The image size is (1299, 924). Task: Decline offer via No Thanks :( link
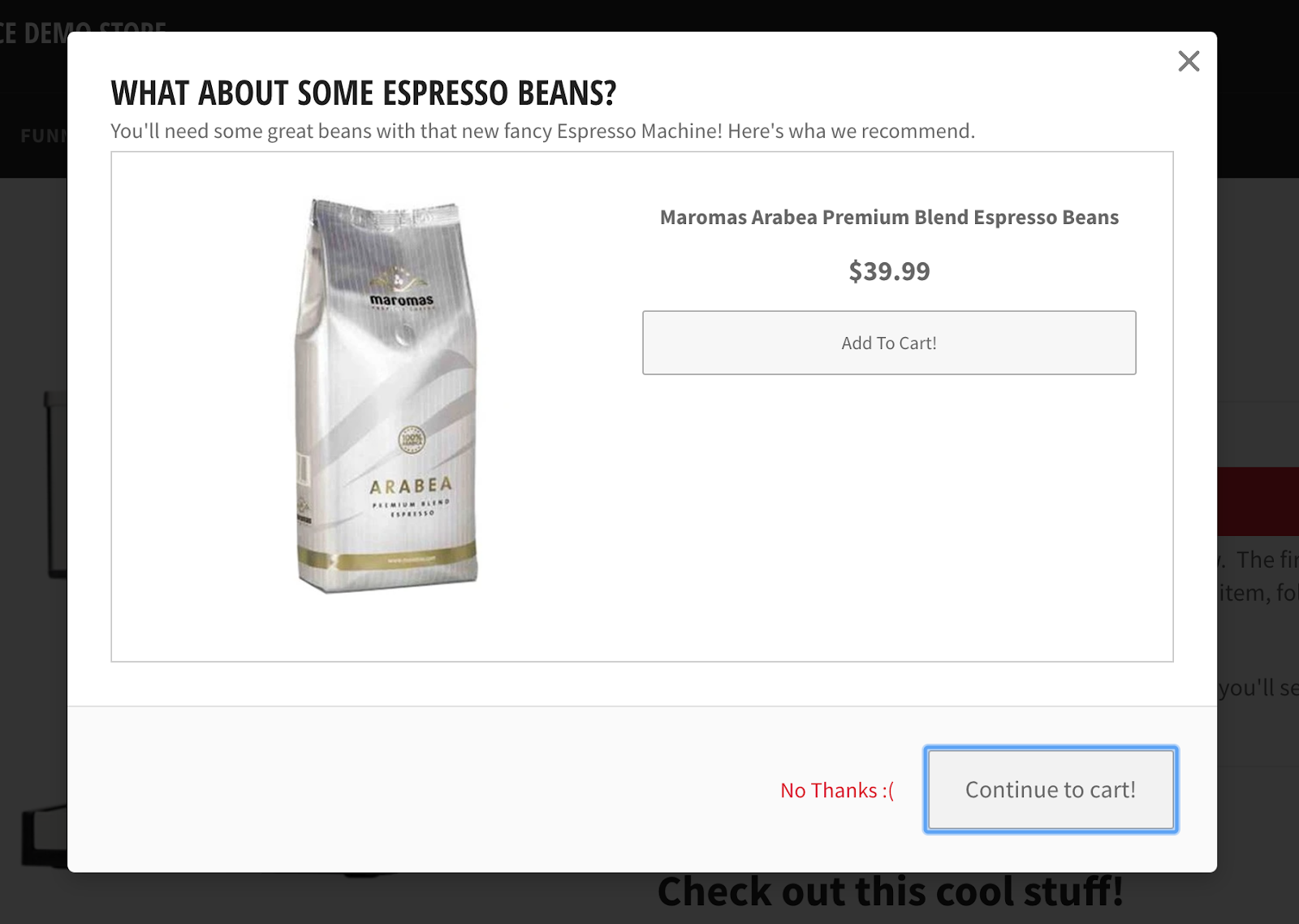[x=837, y=790]
